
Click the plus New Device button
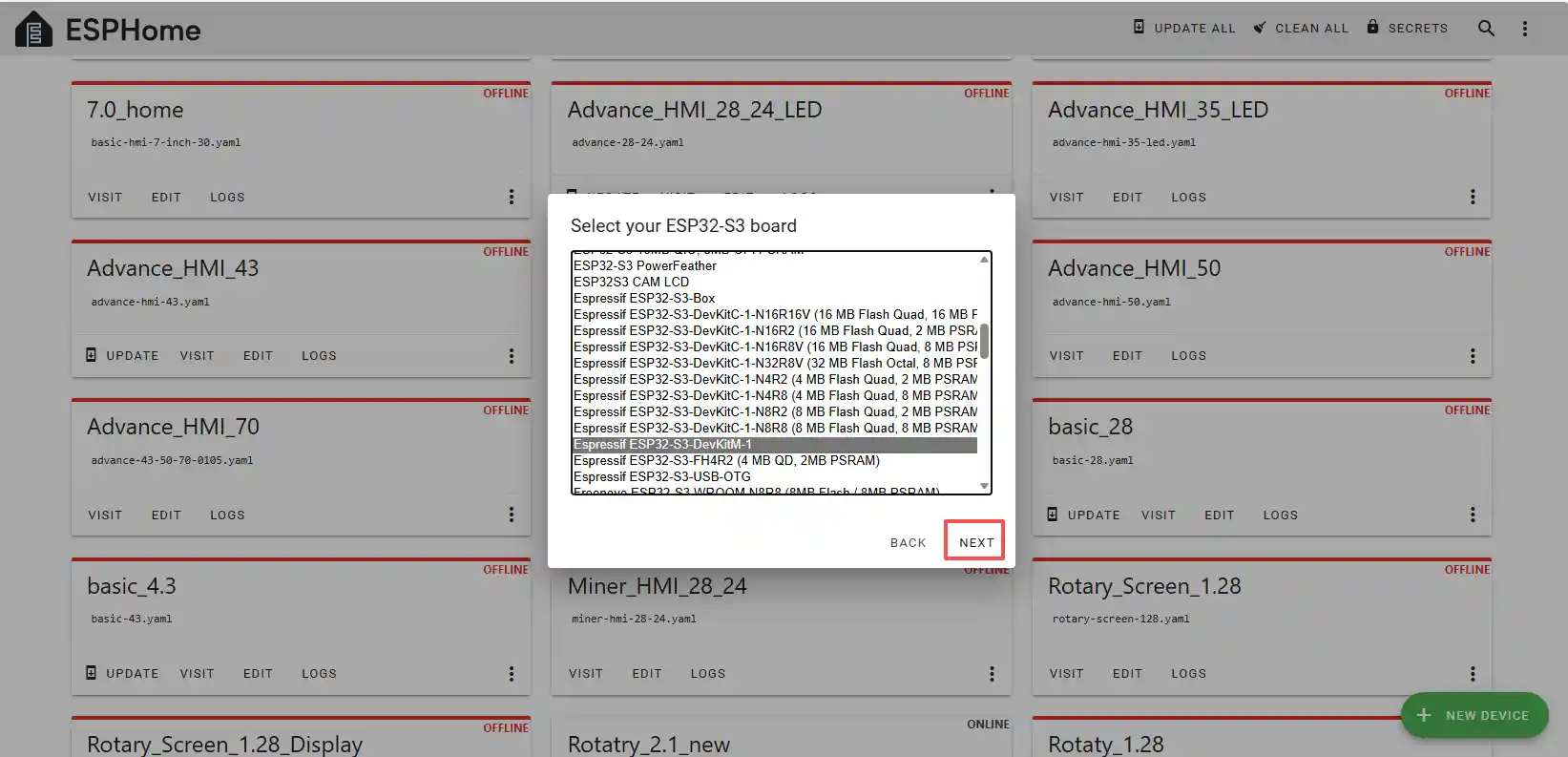1474,715
